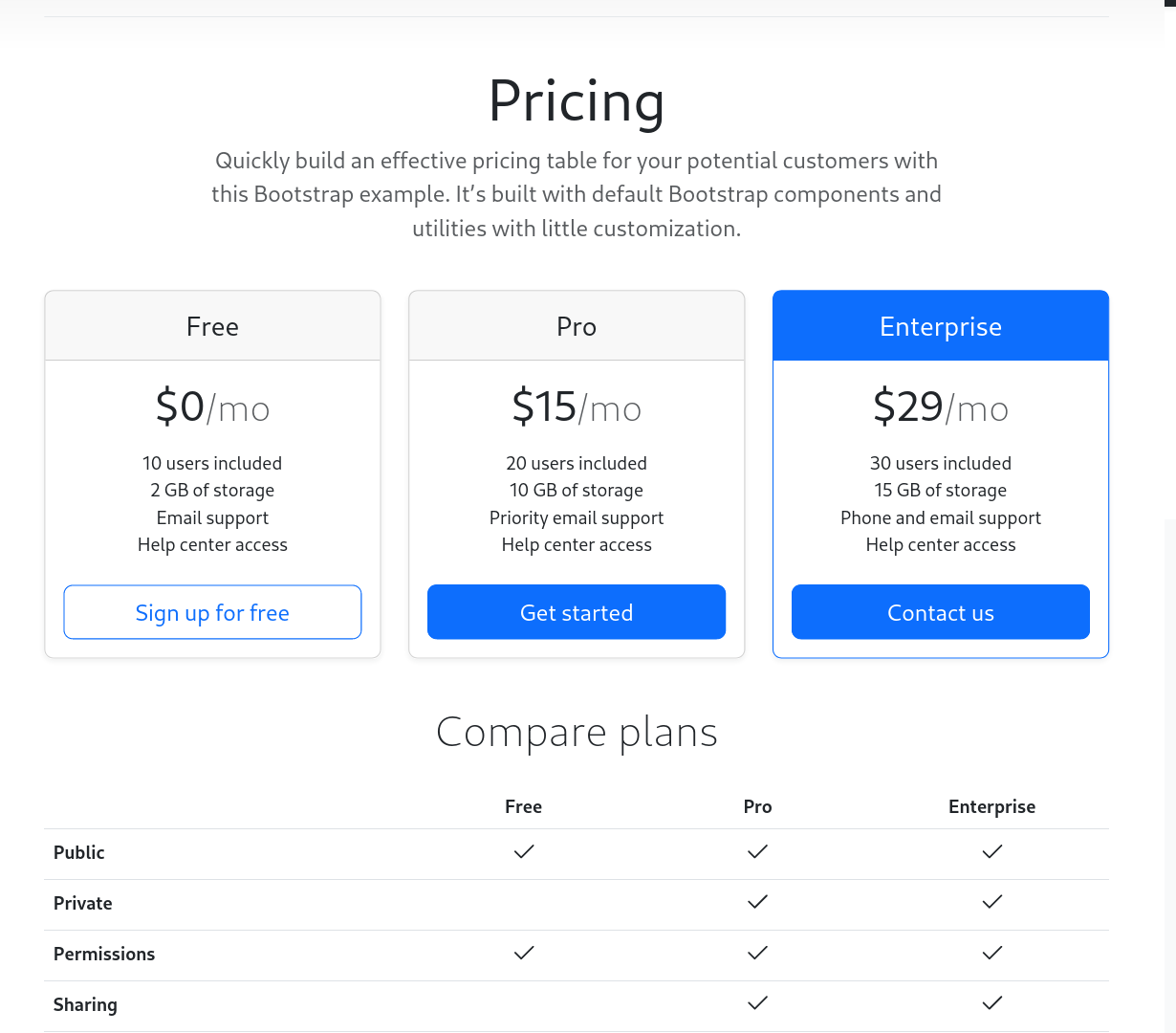
Task: Click the Permissions row label
Action: (104, 954)
